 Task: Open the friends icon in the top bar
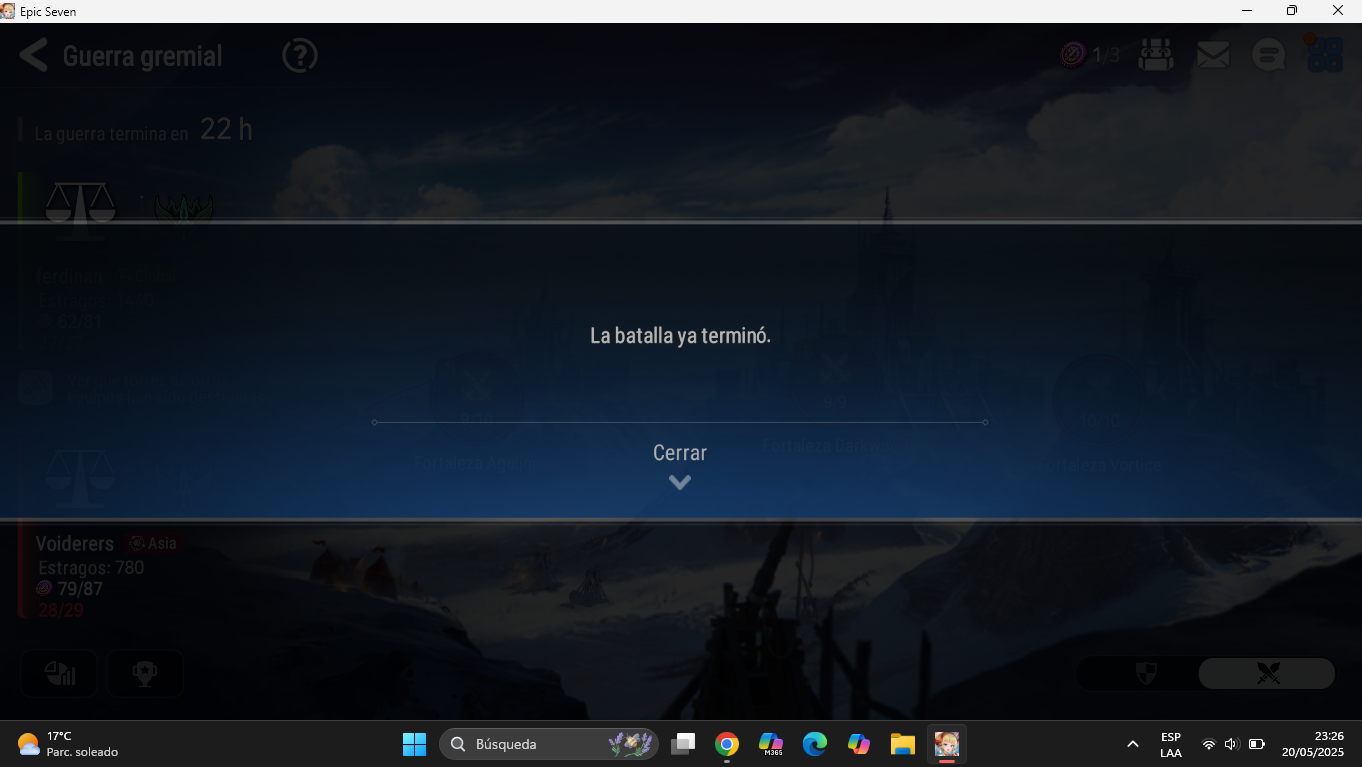point(1157,55)
